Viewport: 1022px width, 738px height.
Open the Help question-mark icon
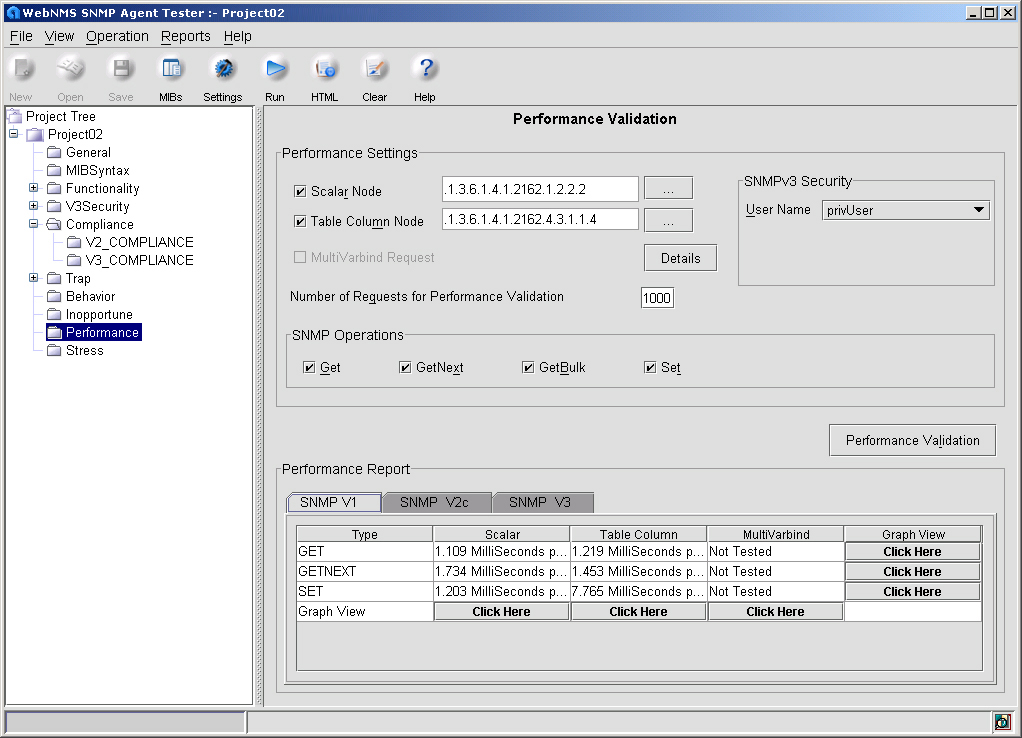pyautogui.click(x=426, y=68)
